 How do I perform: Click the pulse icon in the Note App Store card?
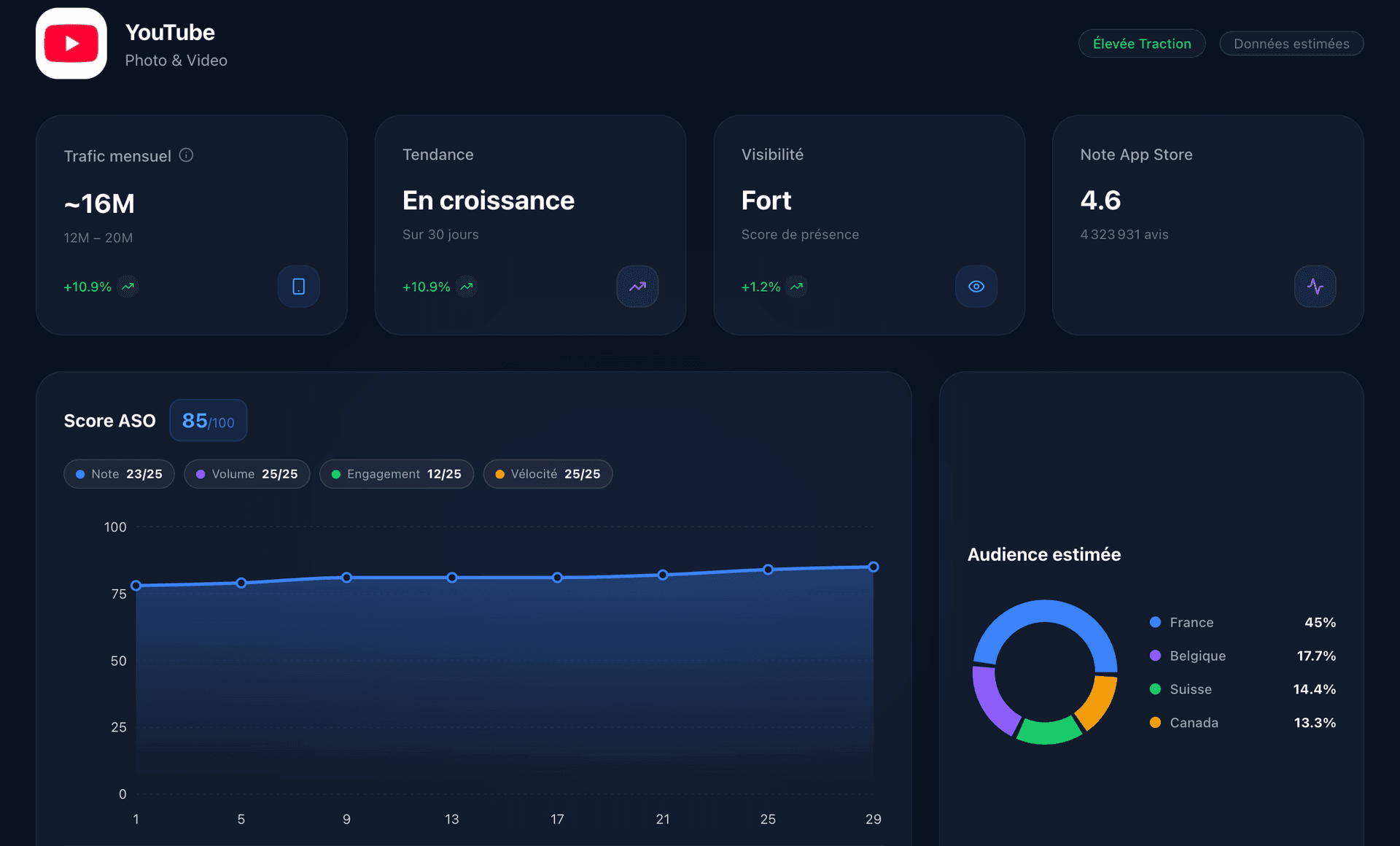pyautogui.click(x=1315, y=286)
